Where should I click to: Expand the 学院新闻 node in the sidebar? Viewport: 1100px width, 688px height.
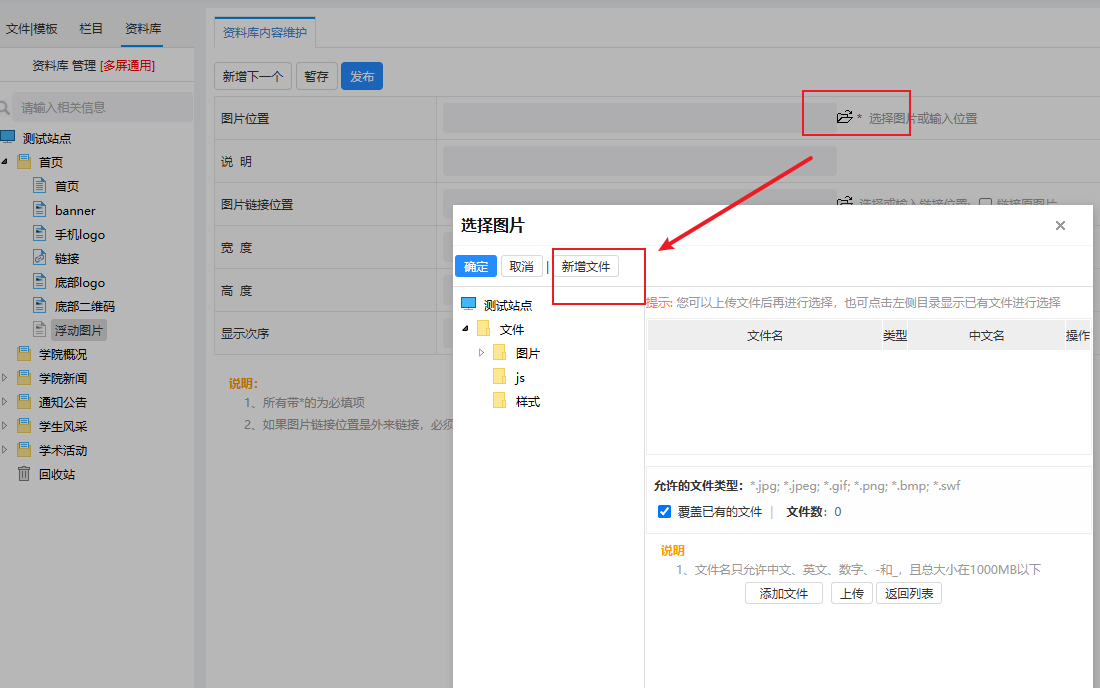coord(5,378)
